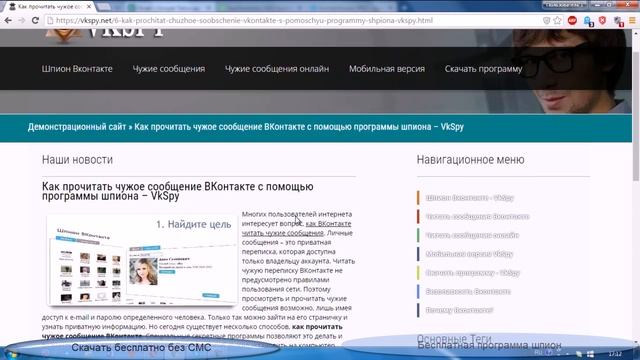The image size is (640, 360).
Task: Open Мобильная версия menu item
Action: (387, 69)
